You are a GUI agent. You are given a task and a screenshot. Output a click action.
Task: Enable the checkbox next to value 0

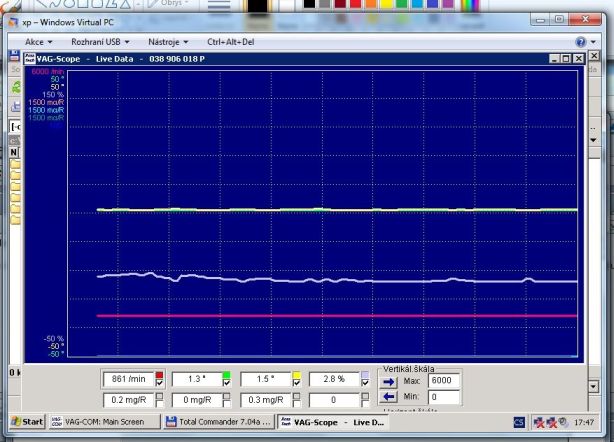pyautogui.click(x=365, y=404)
